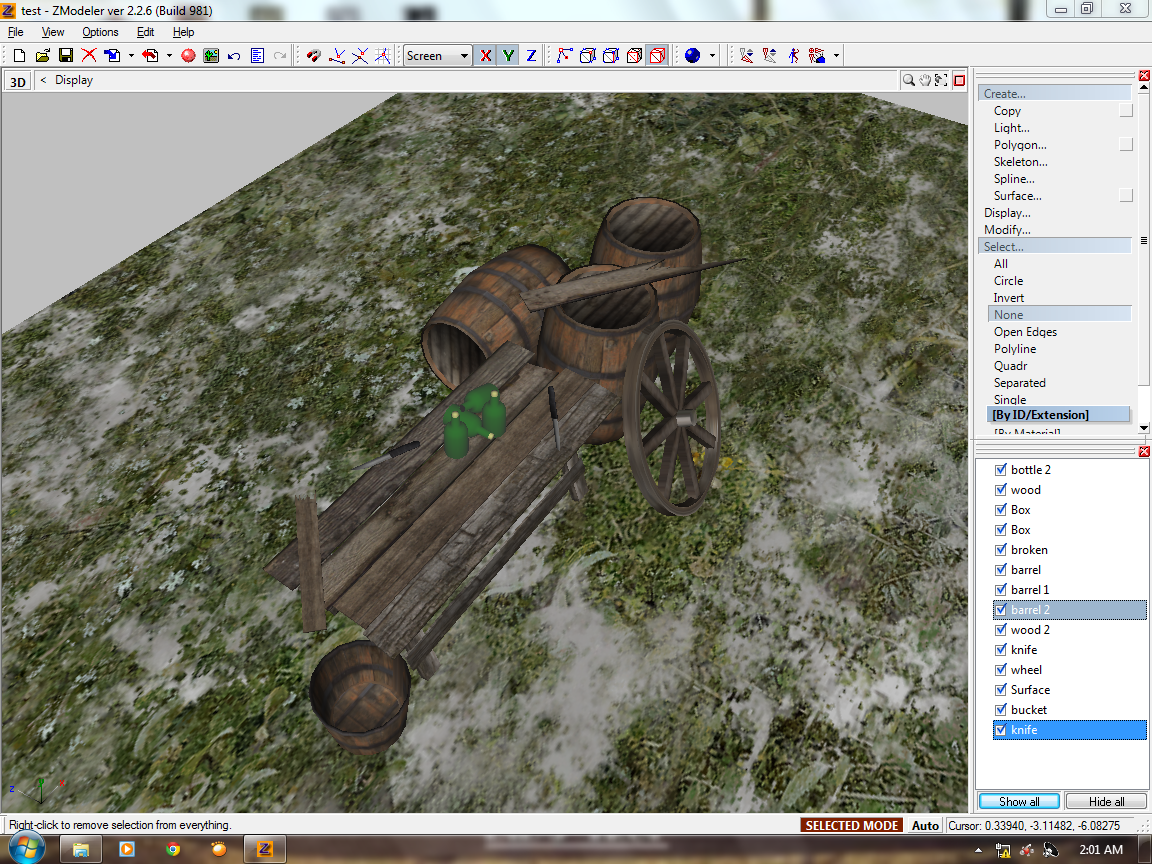
Task: Click the taskbar clock showing 2:01 AM
Action: (x=1101, y=849)
